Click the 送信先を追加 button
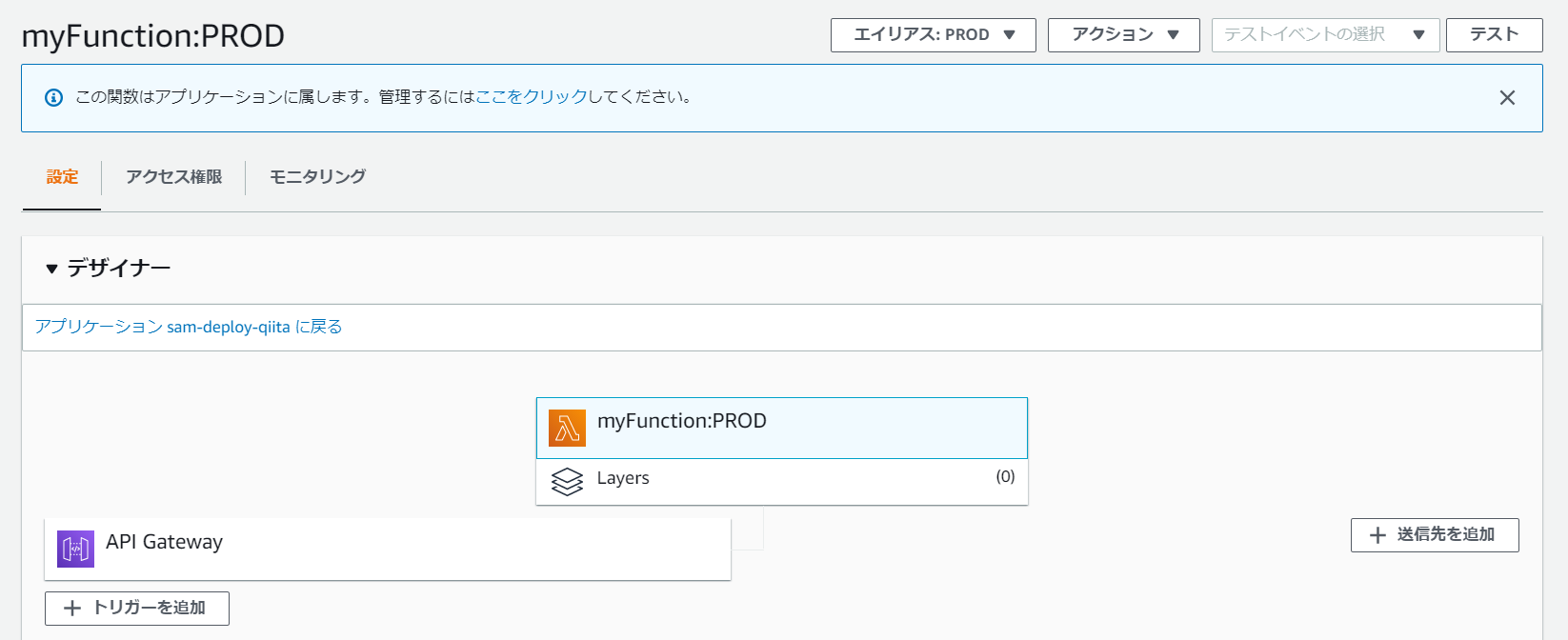 pyautogui.click(x=1435, y=535)
